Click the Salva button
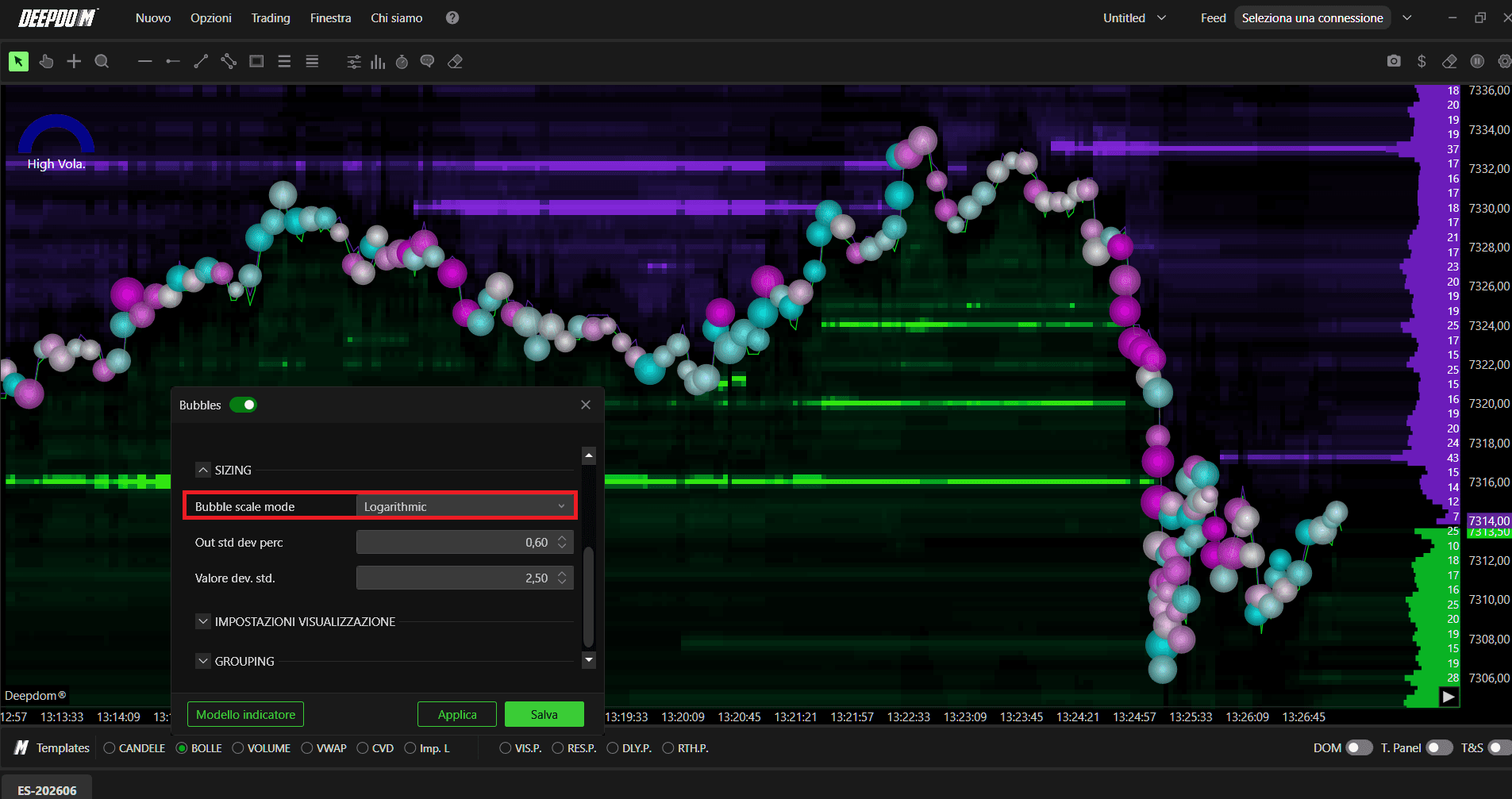This screenshot has height=799, width=1512. 544,714
